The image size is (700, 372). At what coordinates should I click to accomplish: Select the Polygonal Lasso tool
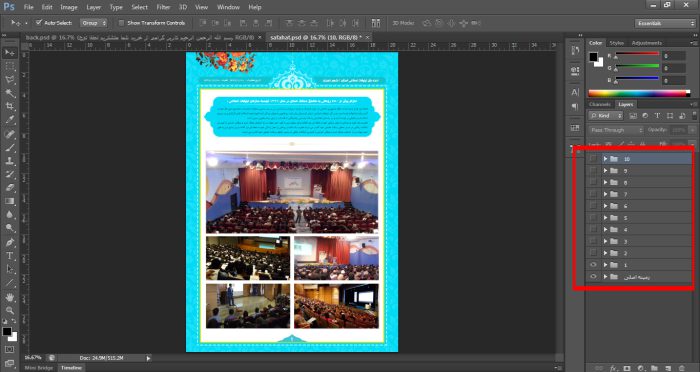tap(10, 80)
